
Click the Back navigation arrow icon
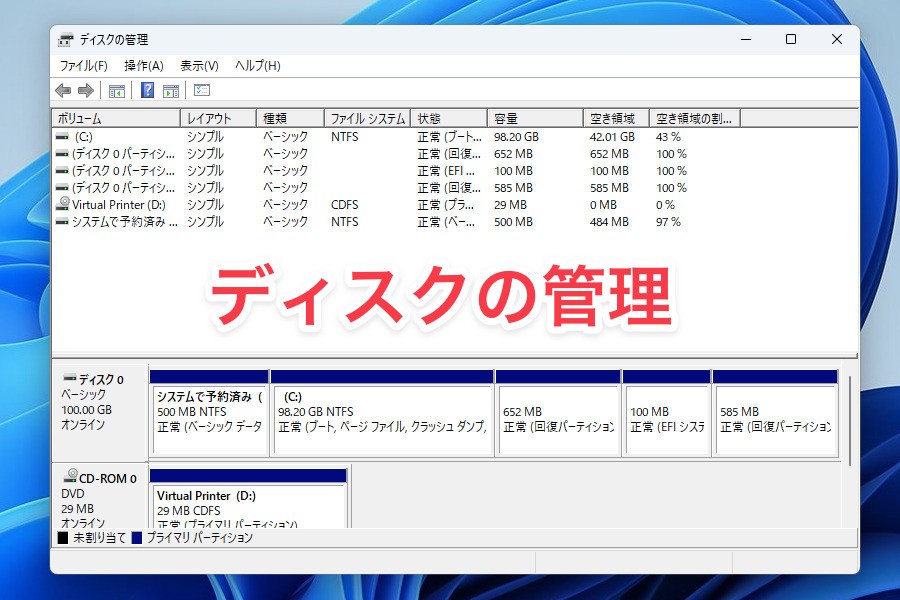coord(63,90)
